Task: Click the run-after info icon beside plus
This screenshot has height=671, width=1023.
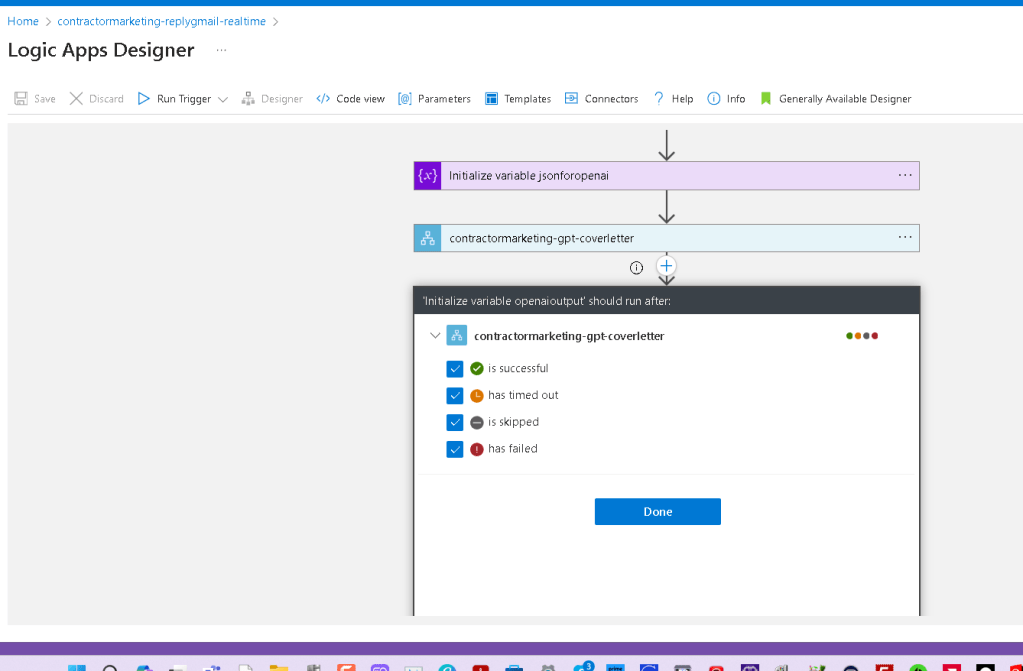Action: tap(636, 268)
